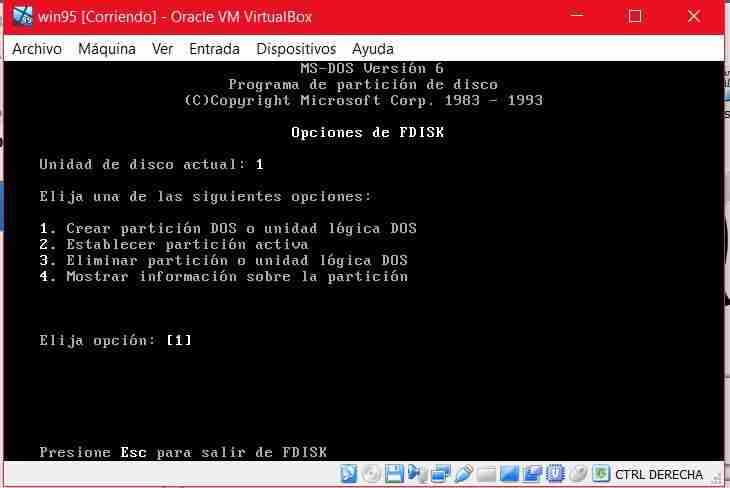This screenshot has width=730, height=488.
Task: Open the Ayuda menu
Action: (372, 49)
